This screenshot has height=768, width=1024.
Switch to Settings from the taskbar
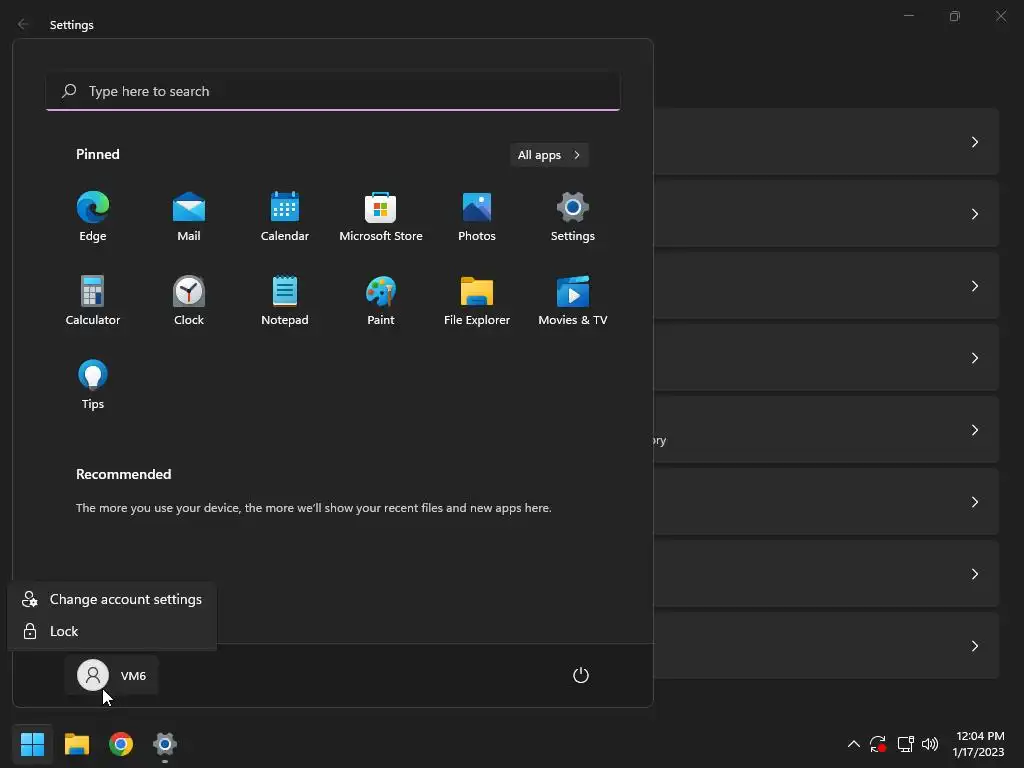click(165, 744)
